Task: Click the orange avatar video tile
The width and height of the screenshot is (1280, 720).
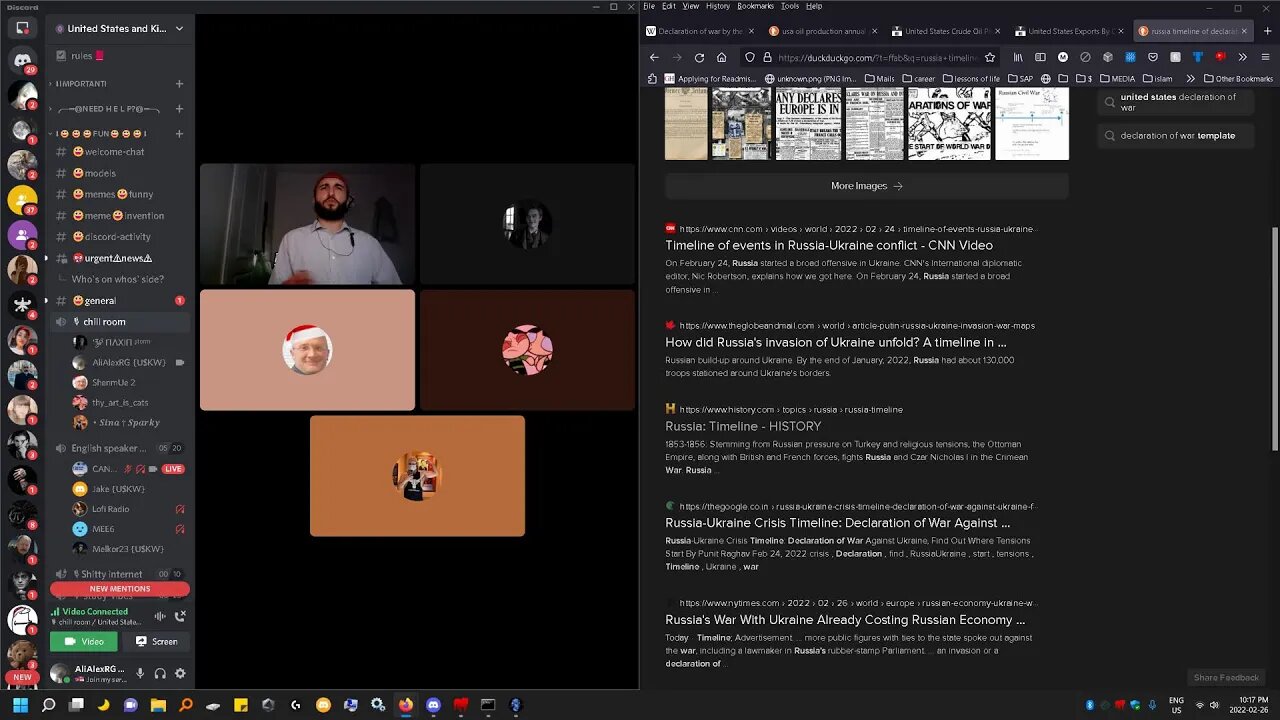Action: 417,476
